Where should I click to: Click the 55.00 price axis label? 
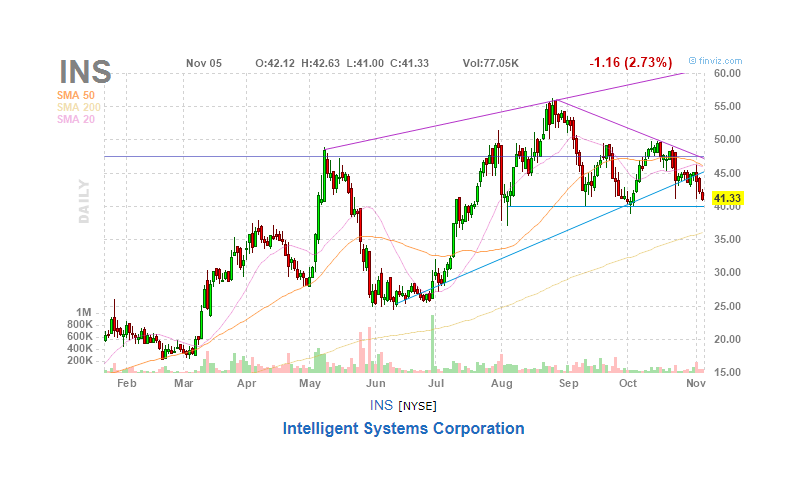727,106
